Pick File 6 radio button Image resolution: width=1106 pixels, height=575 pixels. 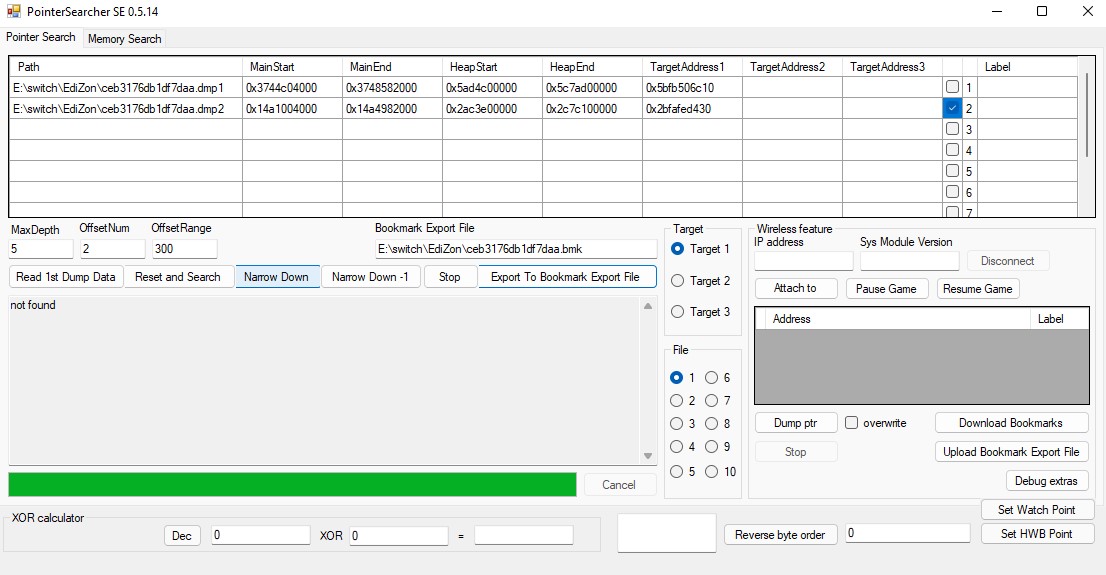point(711,377)
